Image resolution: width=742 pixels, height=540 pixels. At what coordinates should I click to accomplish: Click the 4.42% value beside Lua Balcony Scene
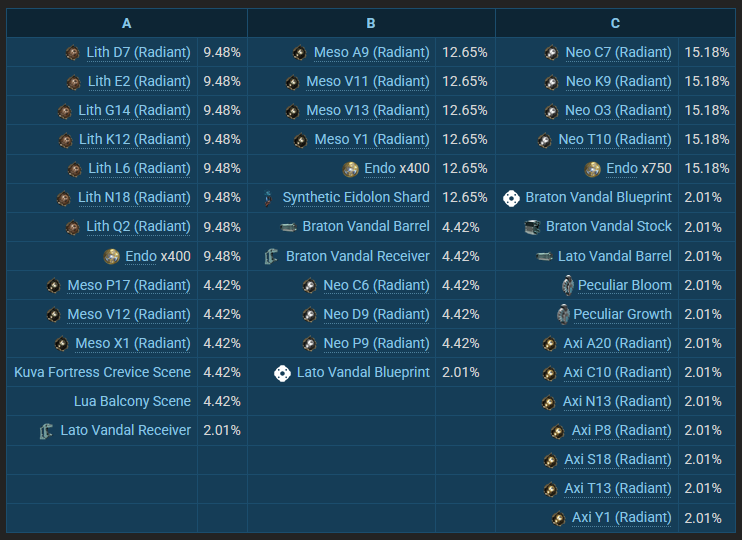click(222, 402)
